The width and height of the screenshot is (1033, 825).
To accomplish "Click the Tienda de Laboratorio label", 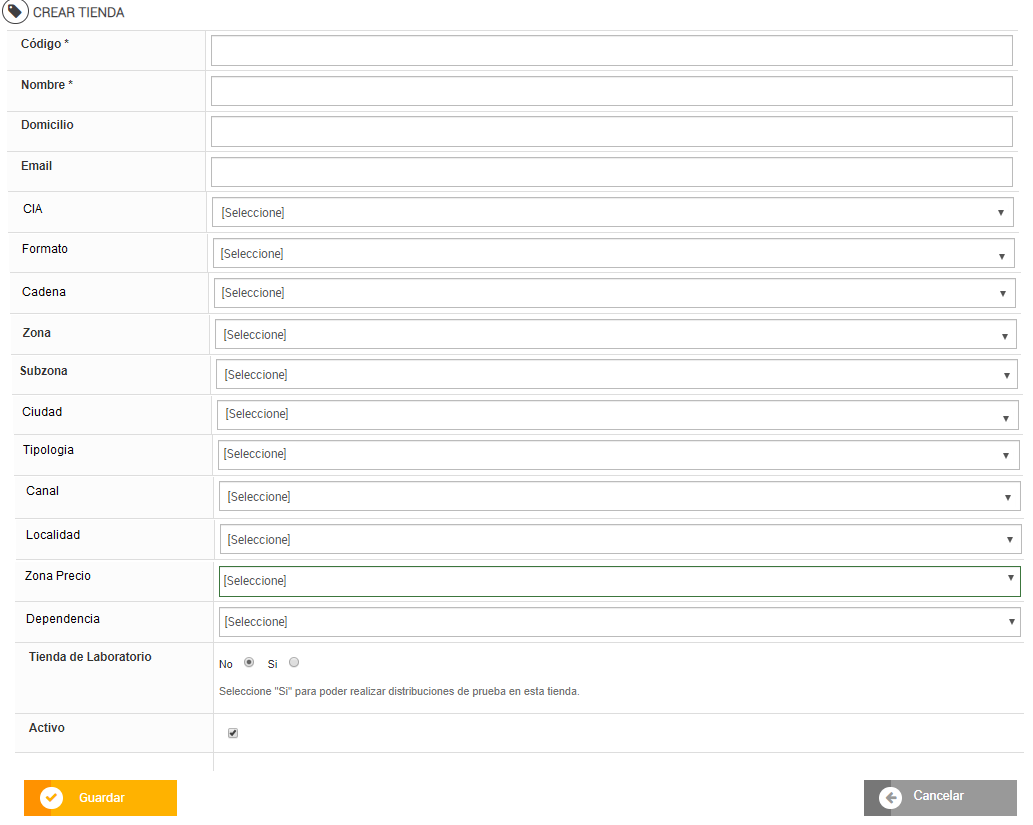I will [90, 657].
